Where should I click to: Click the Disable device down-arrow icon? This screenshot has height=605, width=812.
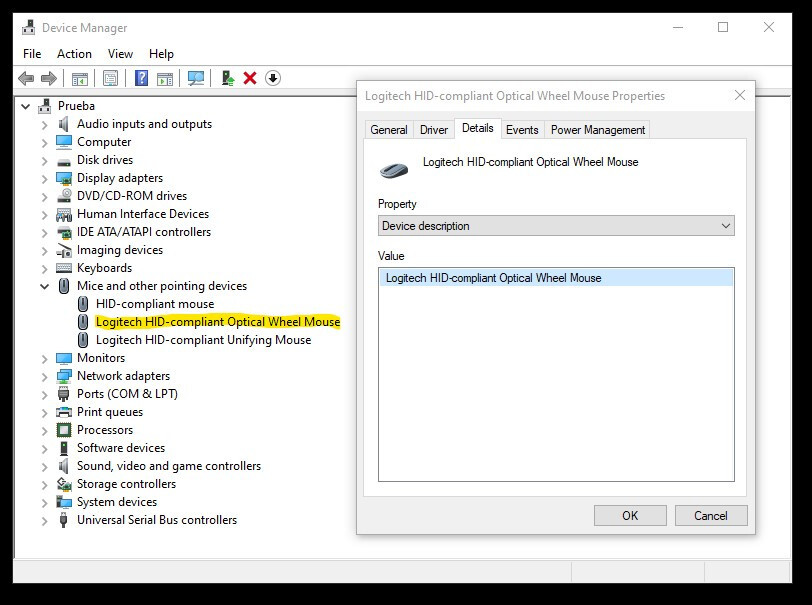273,78
